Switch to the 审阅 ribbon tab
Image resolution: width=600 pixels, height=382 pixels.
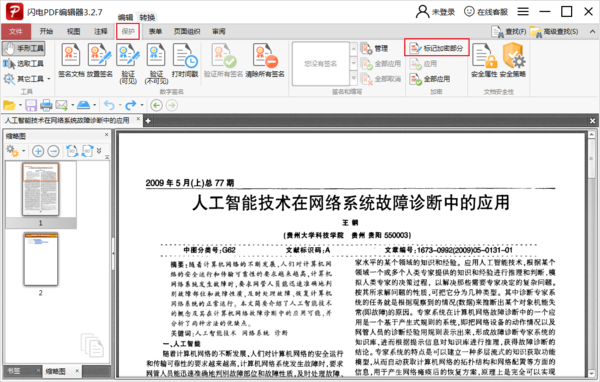[218, 31]
